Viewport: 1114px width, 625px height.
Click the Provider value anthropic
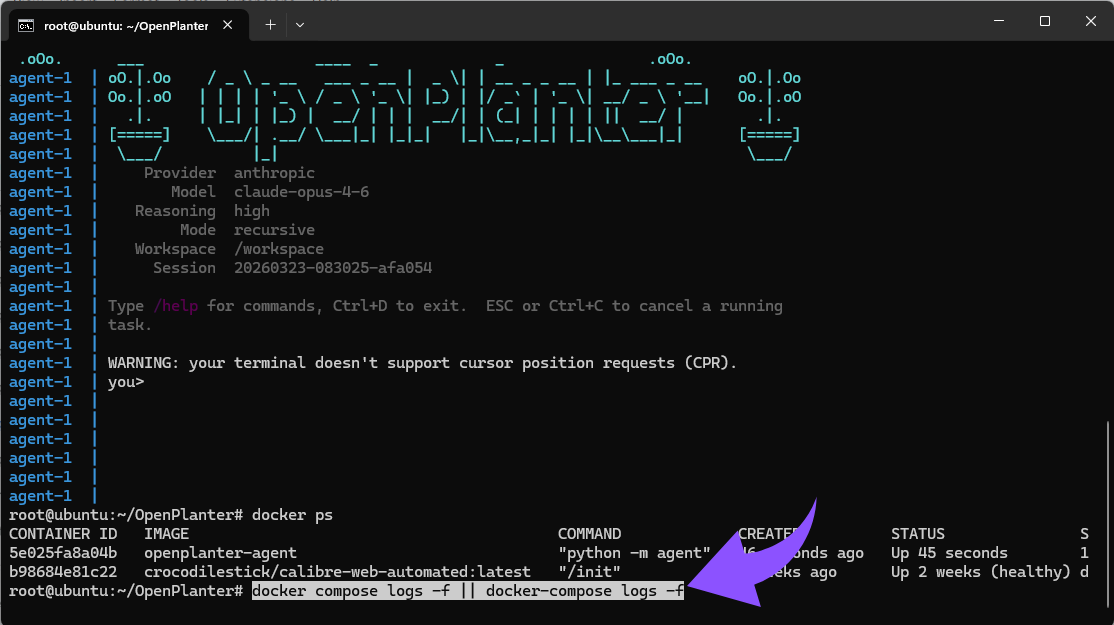(274, 172)
